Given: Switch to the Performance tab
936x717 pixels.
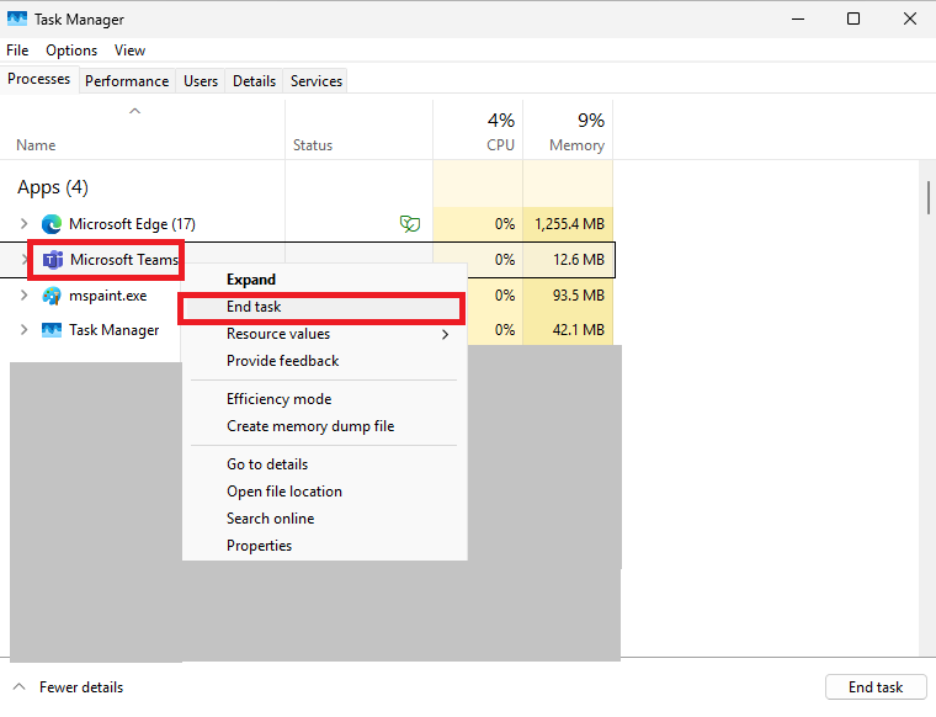Looking at the screenshot, I should (127, 81).
